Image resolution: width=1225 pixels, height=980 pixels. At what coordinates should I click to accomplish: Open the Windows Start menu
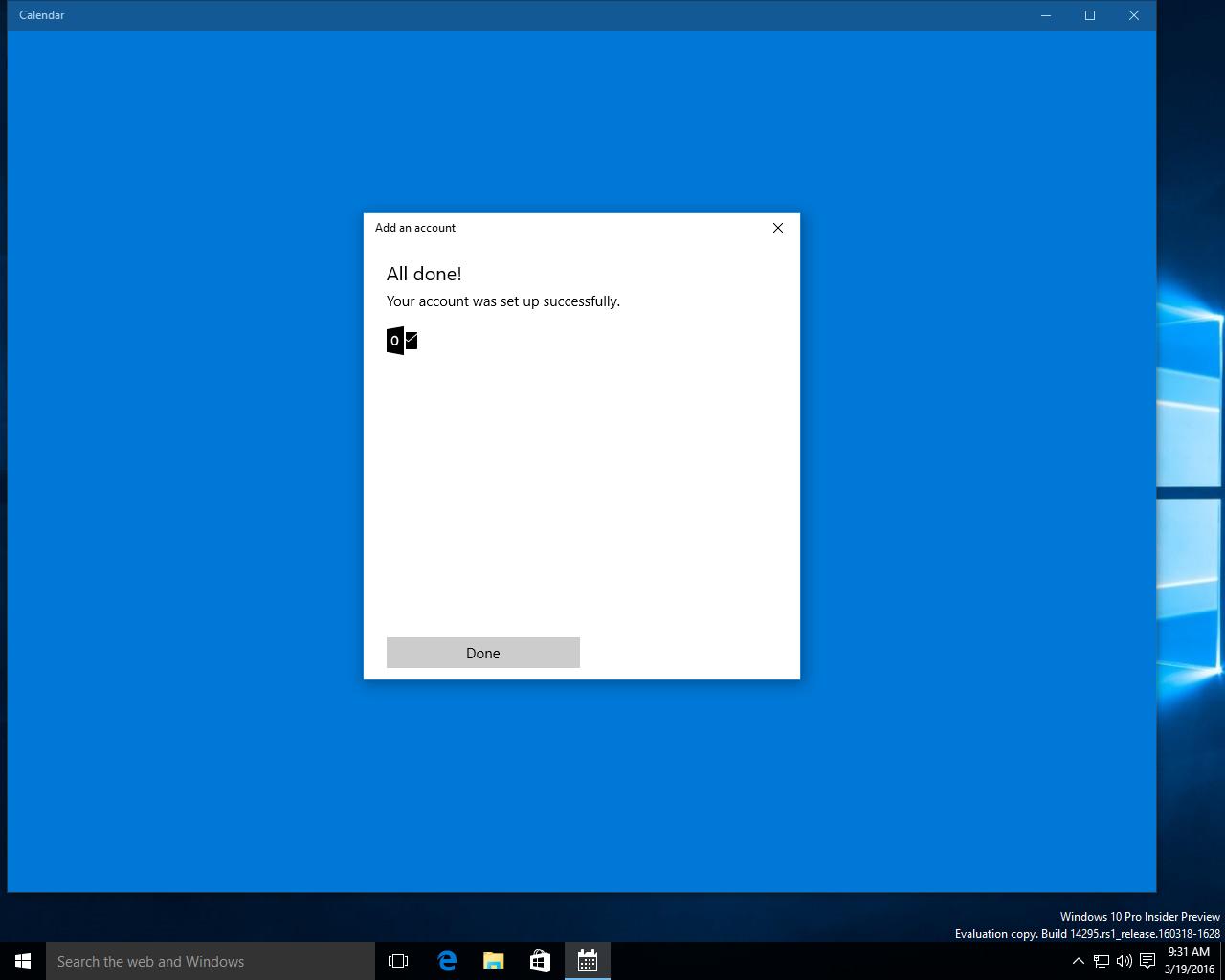[x=23, y=961]
